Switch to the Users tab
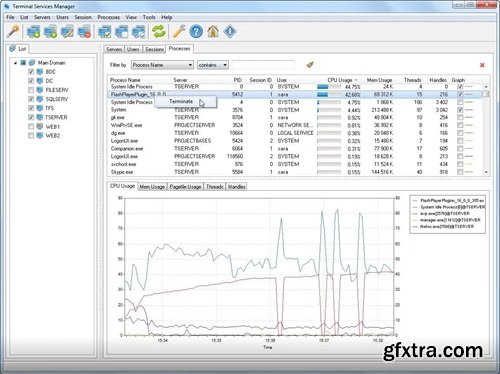 [133, 49]
